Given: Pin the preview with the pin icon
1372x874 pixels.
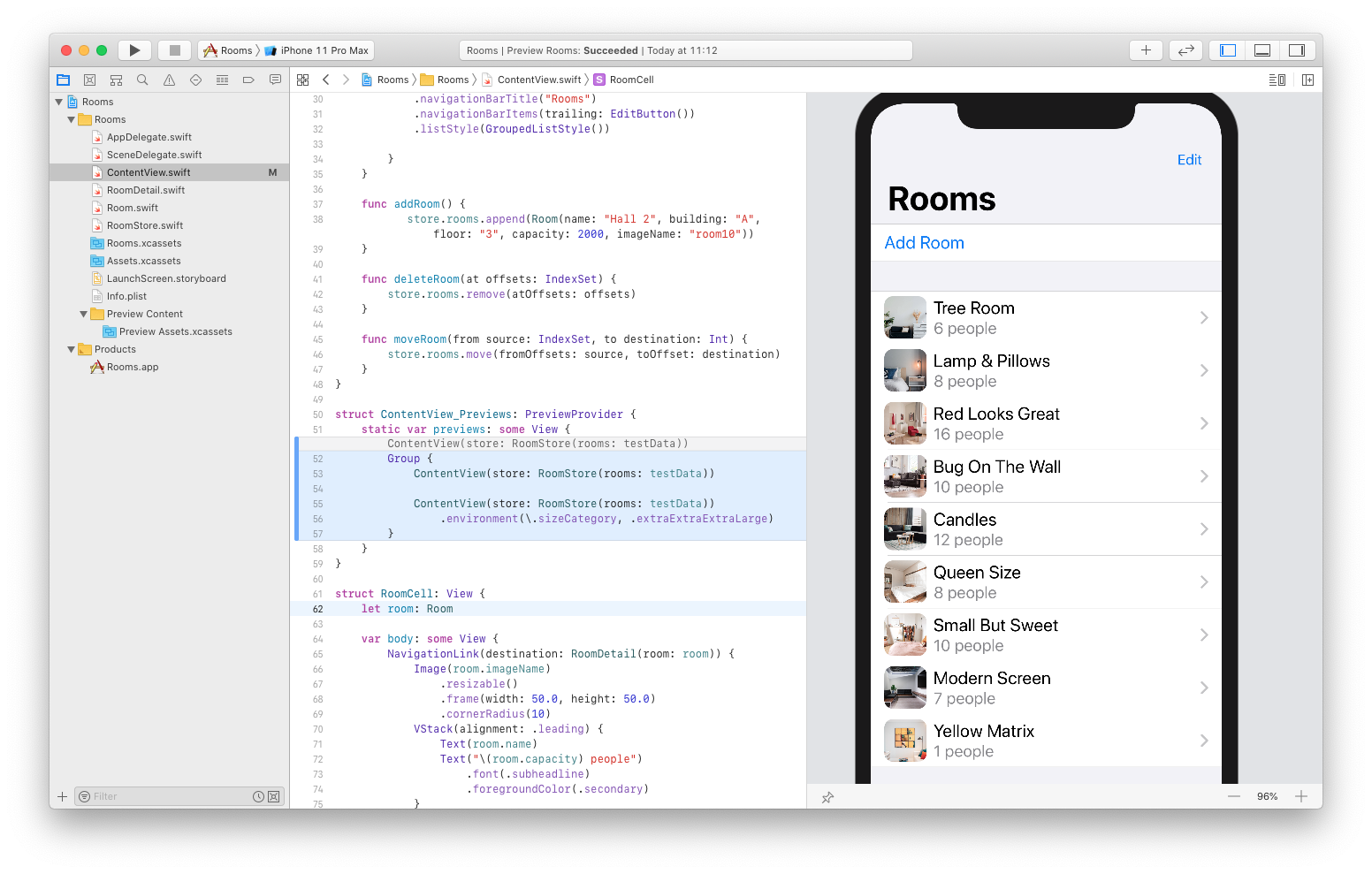Looking at the screenshot, I should click(x=827, y=796).
